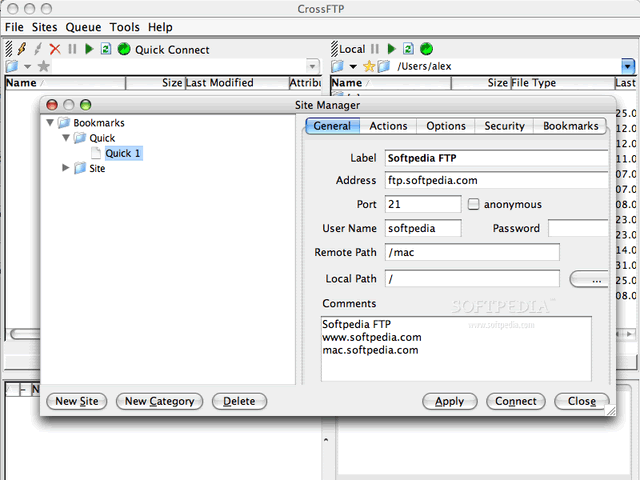The width and height of the screenshot is (640, 480).
Task: Click the grey star bookmark icon in remote pane
Action: (x=44, y=66)
